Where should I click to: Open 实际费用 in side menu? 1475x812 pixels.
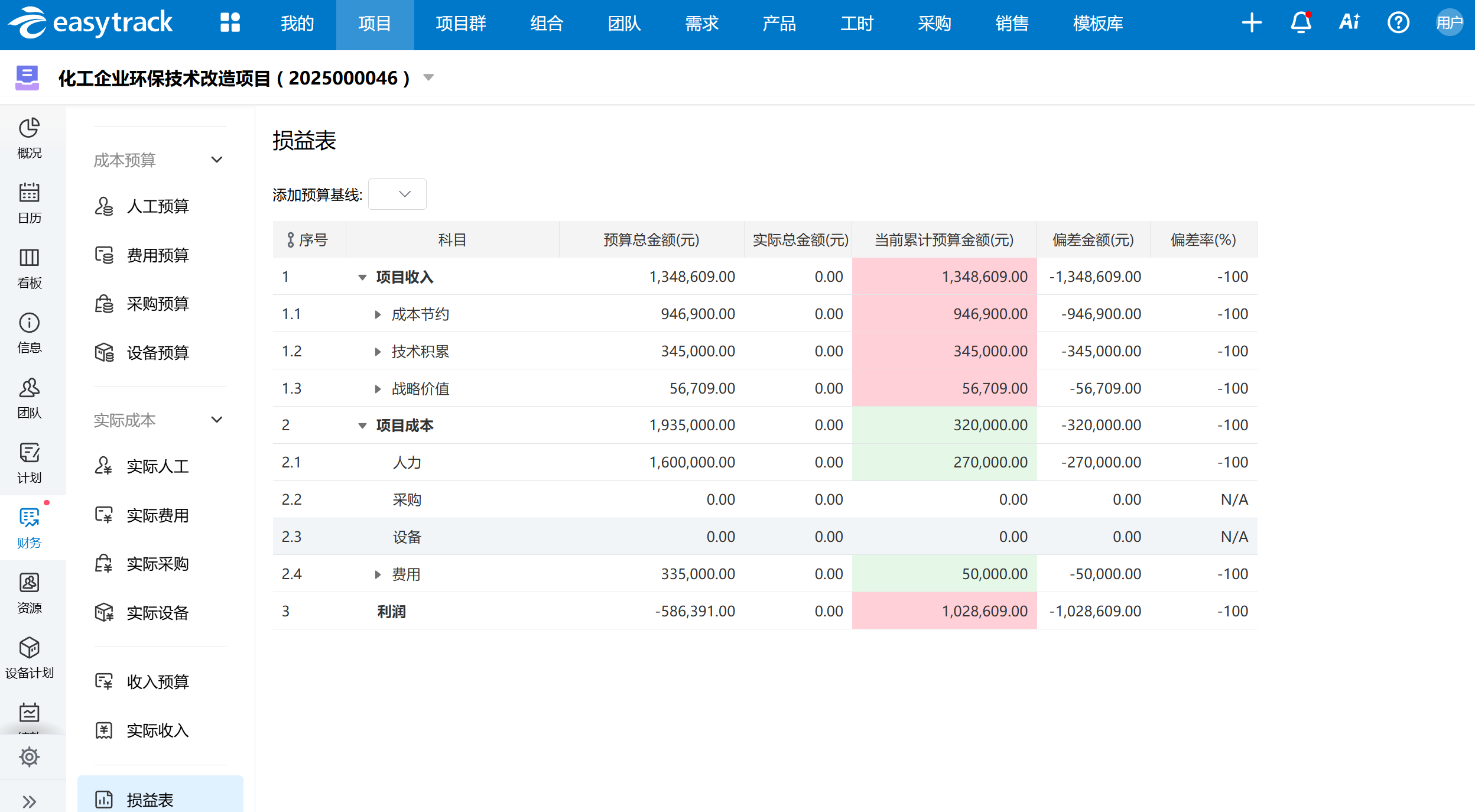point(157,515)
